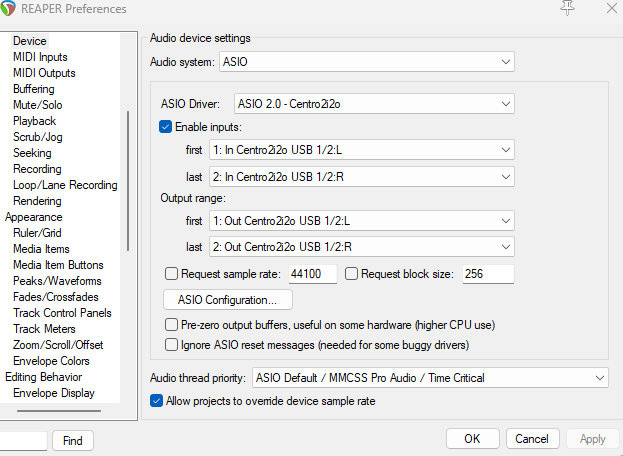Open Zoom/Scroll/Offset settings

[58, 345]
